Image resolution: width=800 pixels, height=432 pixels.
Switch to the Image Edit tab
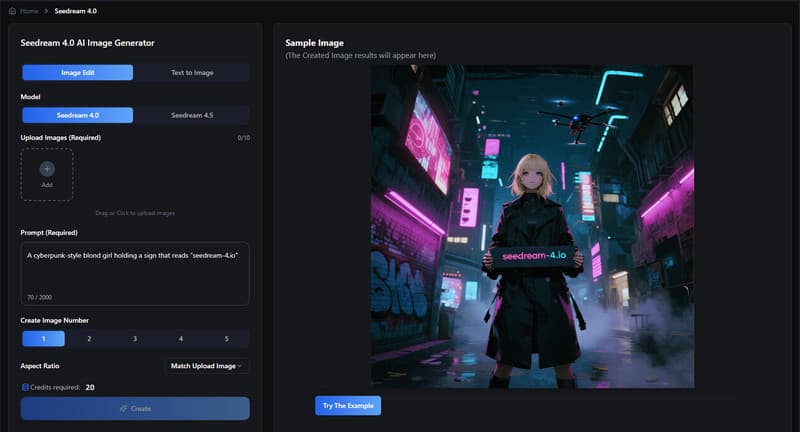point(78,72)
